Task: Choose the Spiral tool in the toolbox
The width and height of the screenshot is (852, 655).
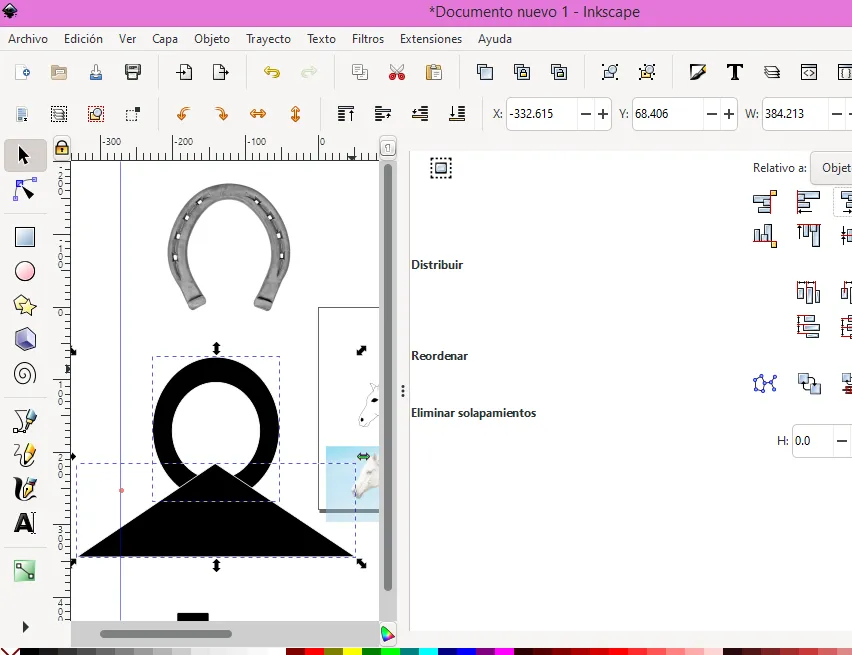Action: [x=25, y=374]
